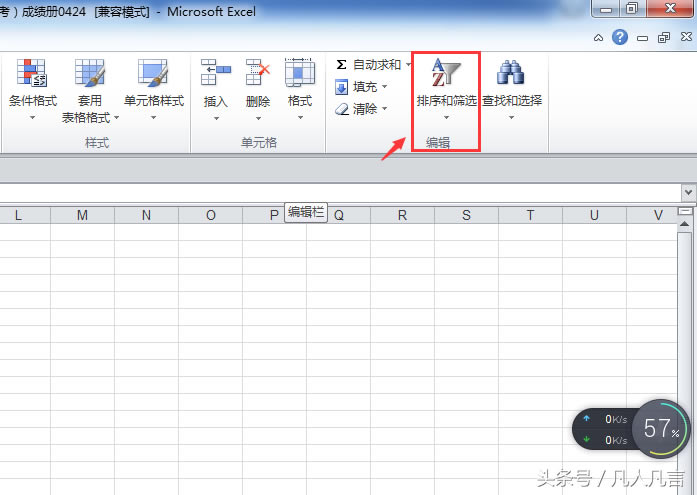
Task: Select column header S
Action: tap(466, 215)
